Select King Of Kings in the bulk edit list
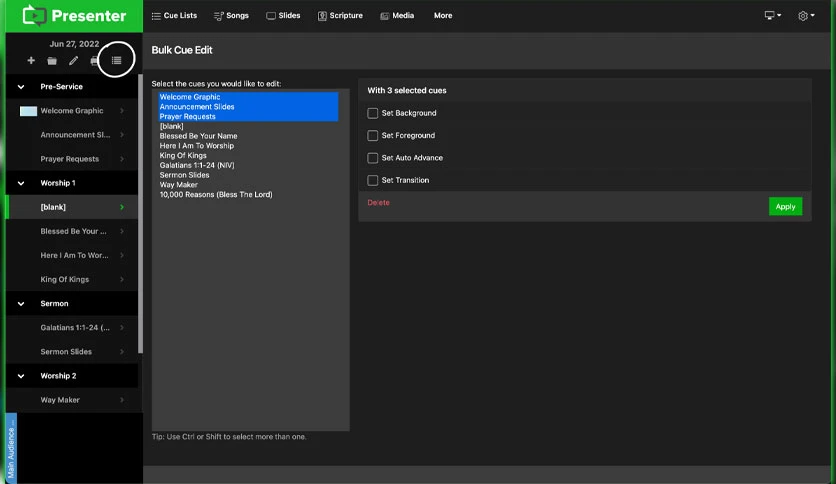The width and height of the screenshot is (836, 484). coord(248,155)
